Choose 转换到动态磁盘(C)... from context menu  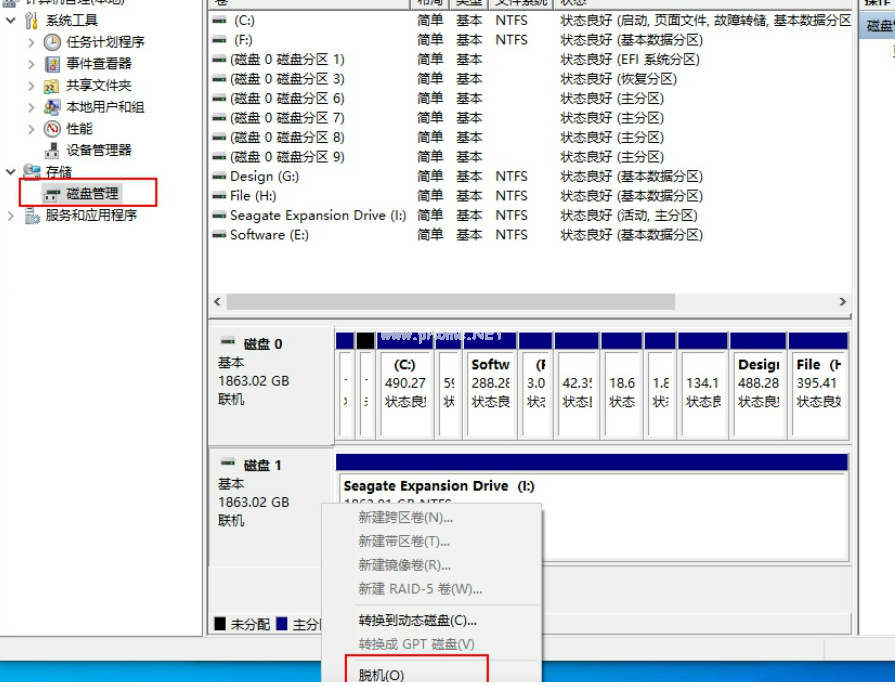[x=417, y=621]
